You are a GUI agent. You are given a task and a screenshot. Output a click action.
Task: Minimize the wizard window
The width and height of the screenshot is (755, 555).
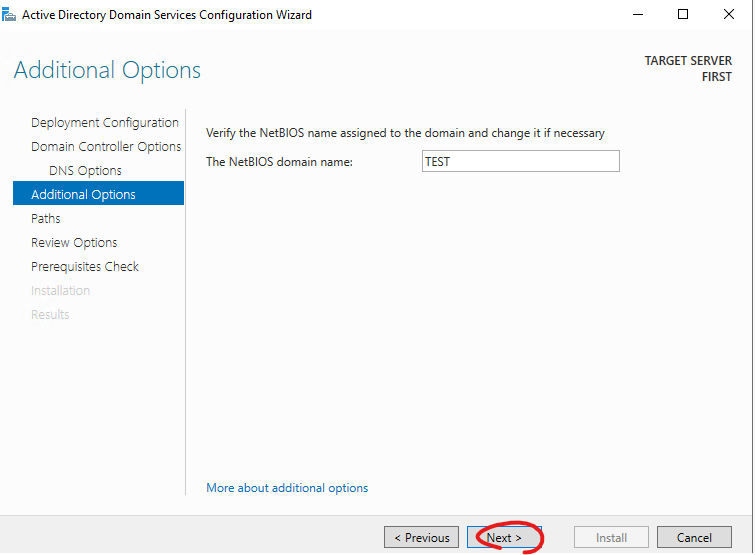tap(638, 14)
